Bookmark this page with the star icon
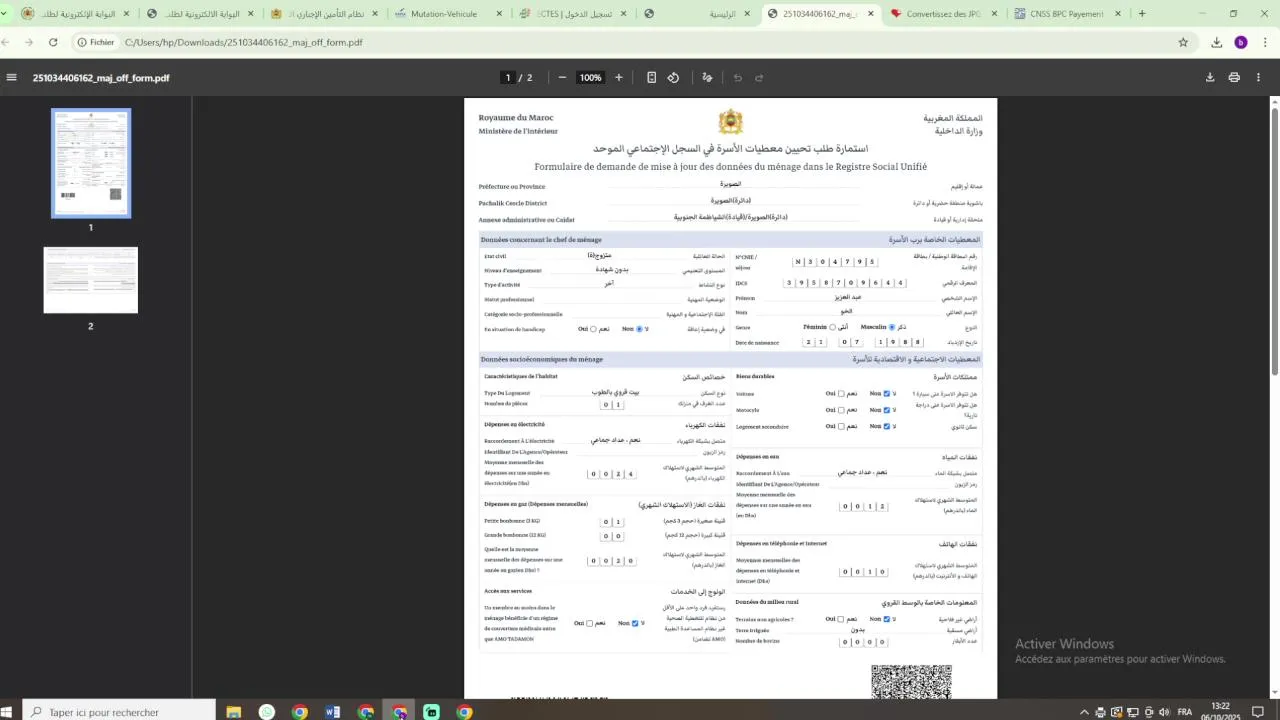 point(1183,43)
